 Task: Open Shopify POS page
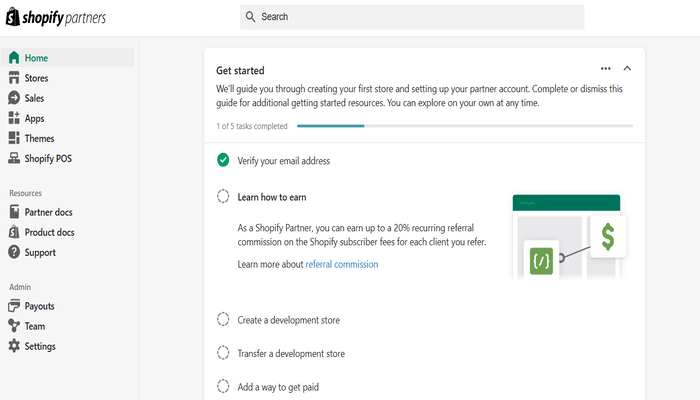point(48,158)
